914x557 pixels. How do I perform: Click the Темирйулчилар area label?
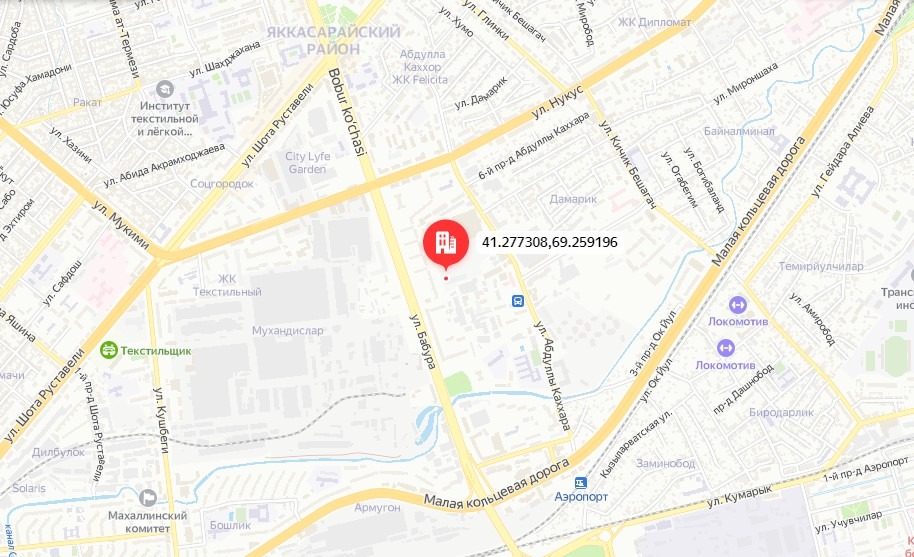821,266
